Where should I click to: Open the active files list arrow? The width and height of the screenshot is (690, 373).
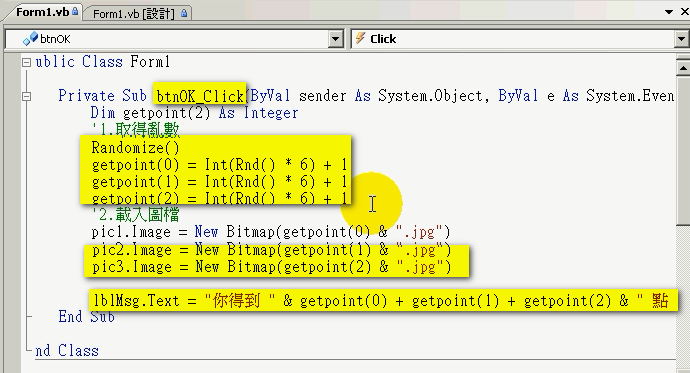point(669,12)
